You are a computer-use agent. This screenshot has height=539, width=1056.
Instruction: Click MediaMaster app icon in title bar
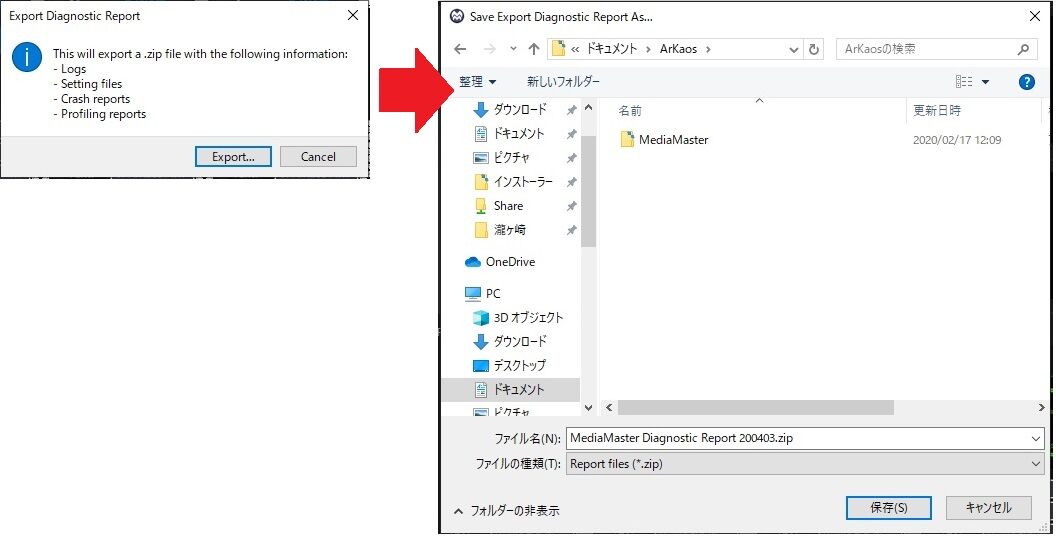pyautogui.click(x=457, y=16)
